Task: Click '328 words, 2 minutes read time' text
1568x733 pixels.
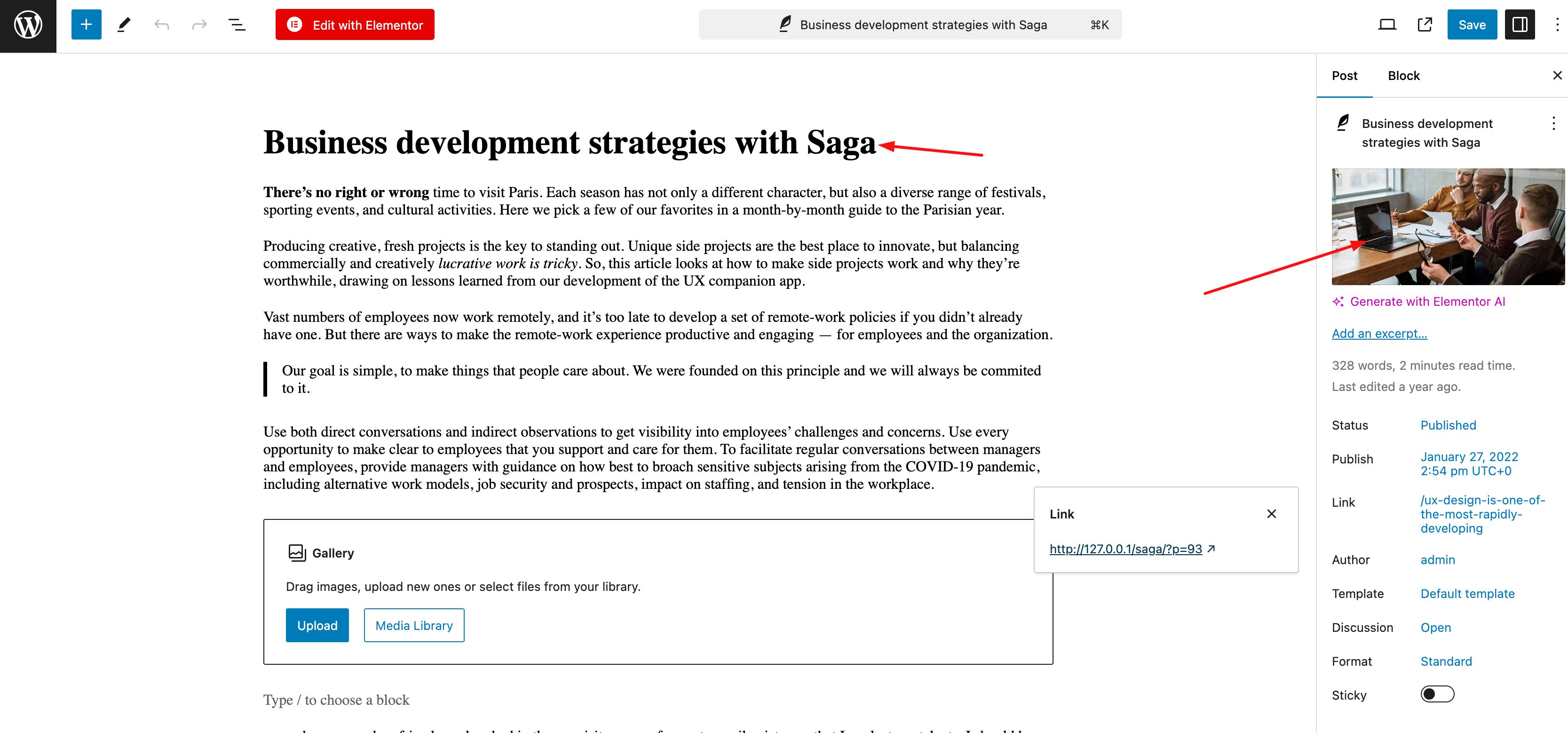Action: 1423,366
